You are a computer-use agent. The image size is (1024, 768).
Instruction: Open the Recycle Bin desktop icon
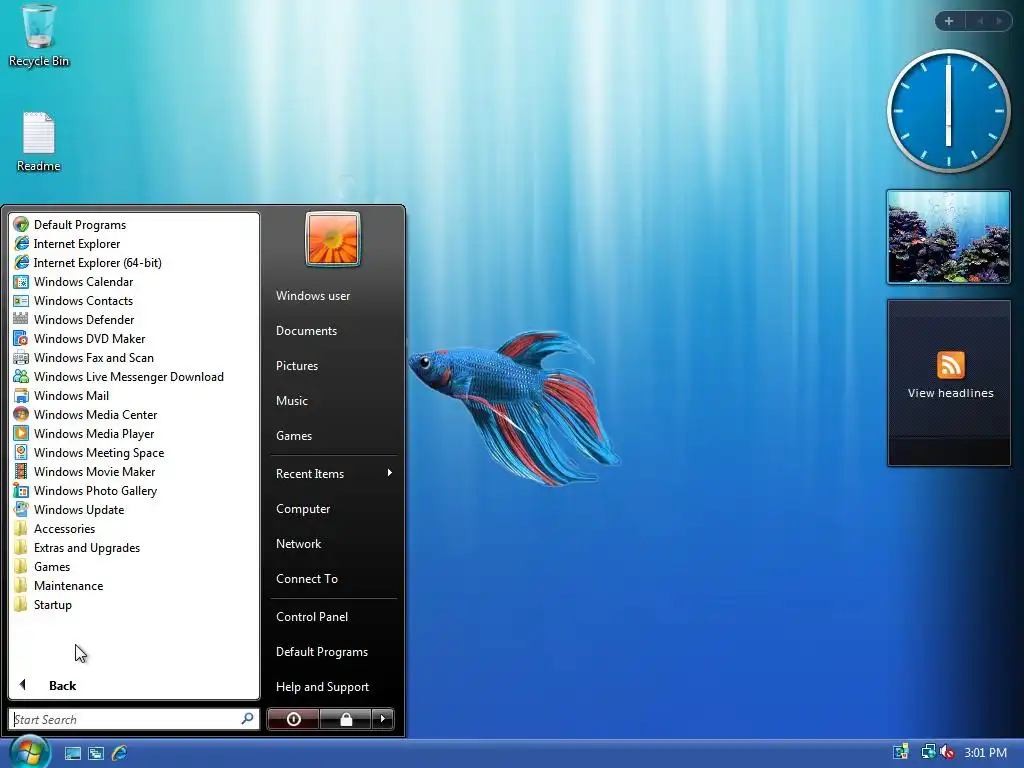(39, 36)
